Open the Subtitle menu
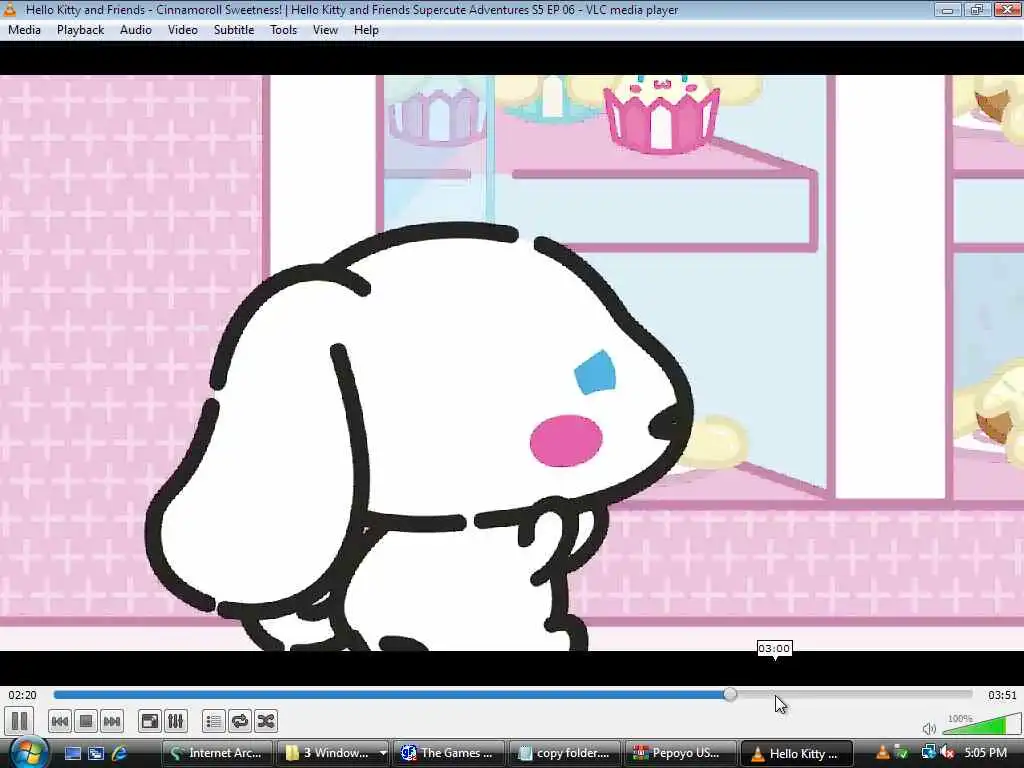The height and width of the screenshot is (768, 1024). pos(234,30)
